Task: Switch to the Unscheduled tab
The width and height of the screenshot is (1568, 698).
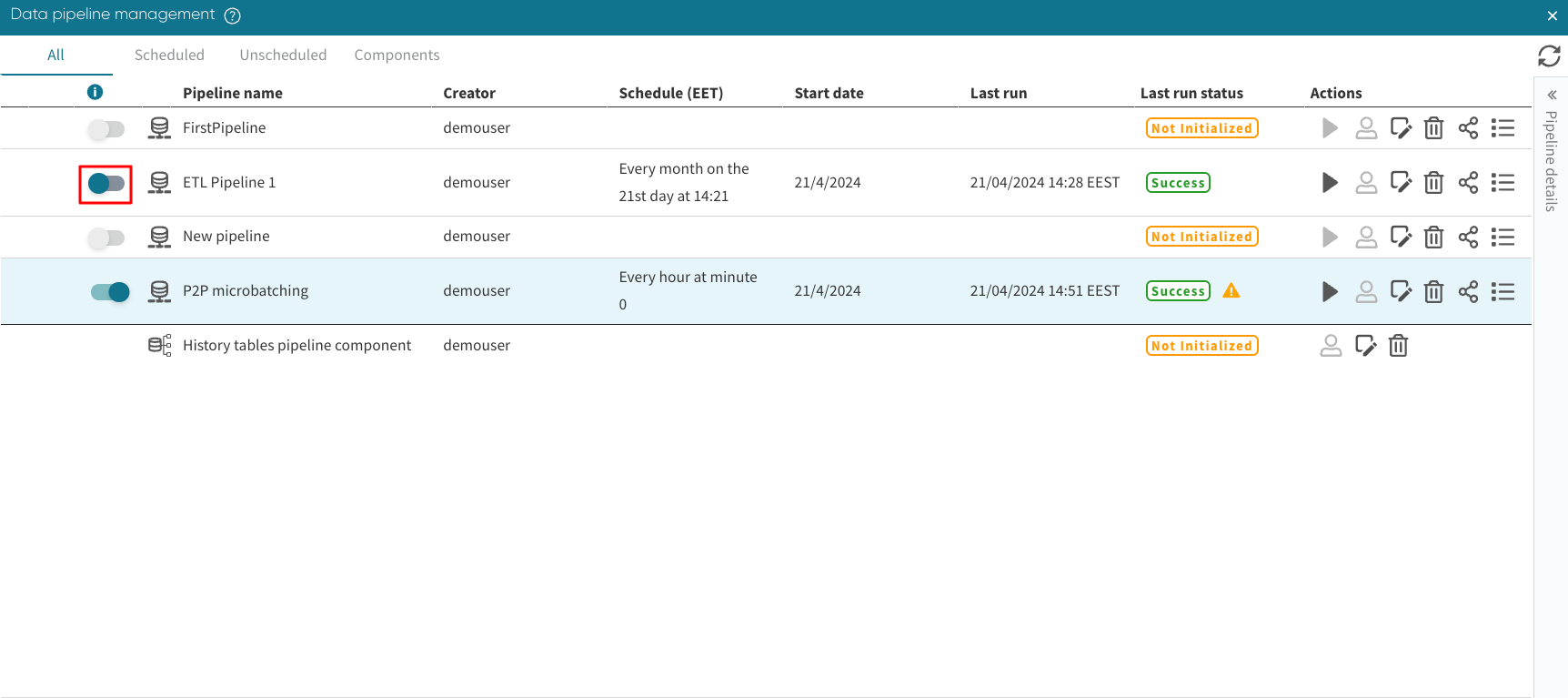Action: pos(283,55)
